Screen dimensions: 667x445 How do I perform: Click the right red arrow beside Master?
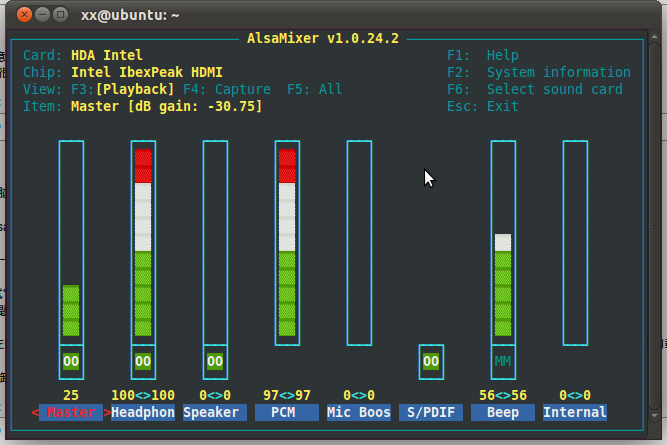click(107, 412)
